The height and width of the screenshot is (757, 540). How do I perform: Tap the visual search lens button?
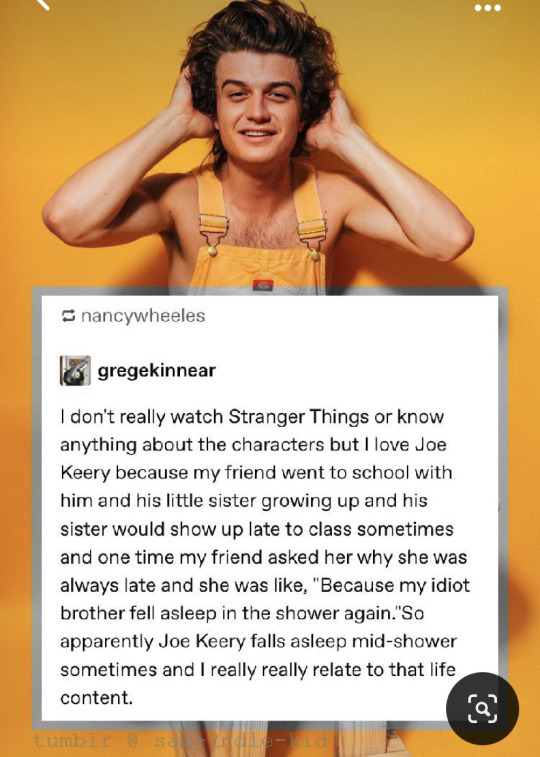(482, 708)
